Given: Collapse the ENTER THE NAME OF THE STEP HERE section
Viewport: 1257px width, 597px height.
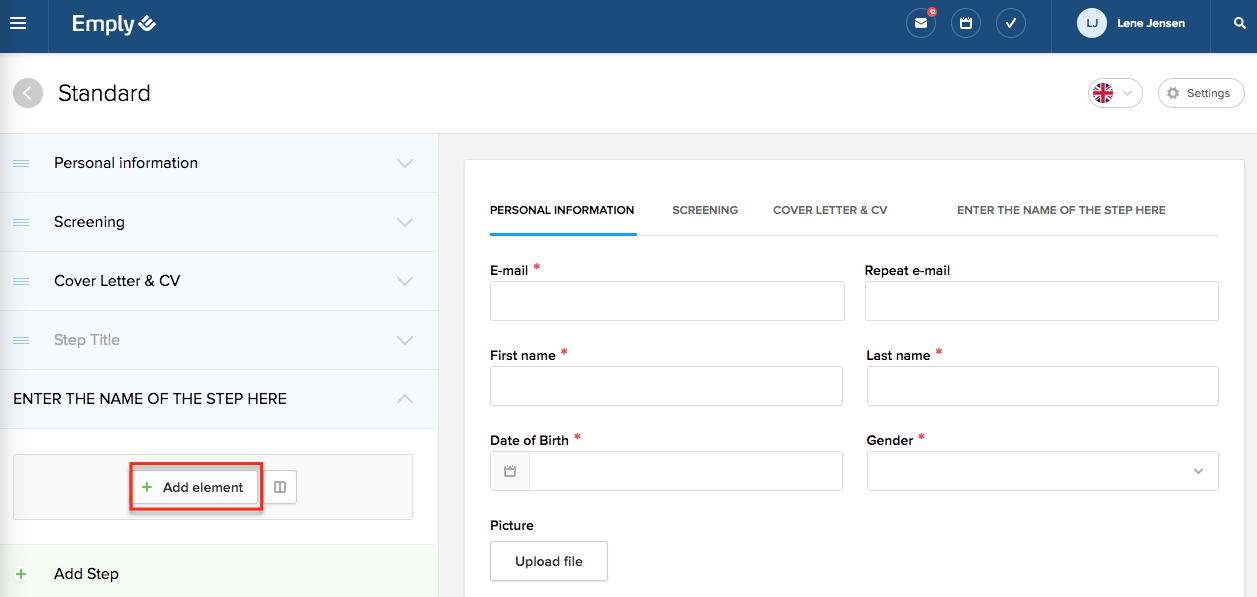Looking at the screenshot, I should tap(405, 398).
